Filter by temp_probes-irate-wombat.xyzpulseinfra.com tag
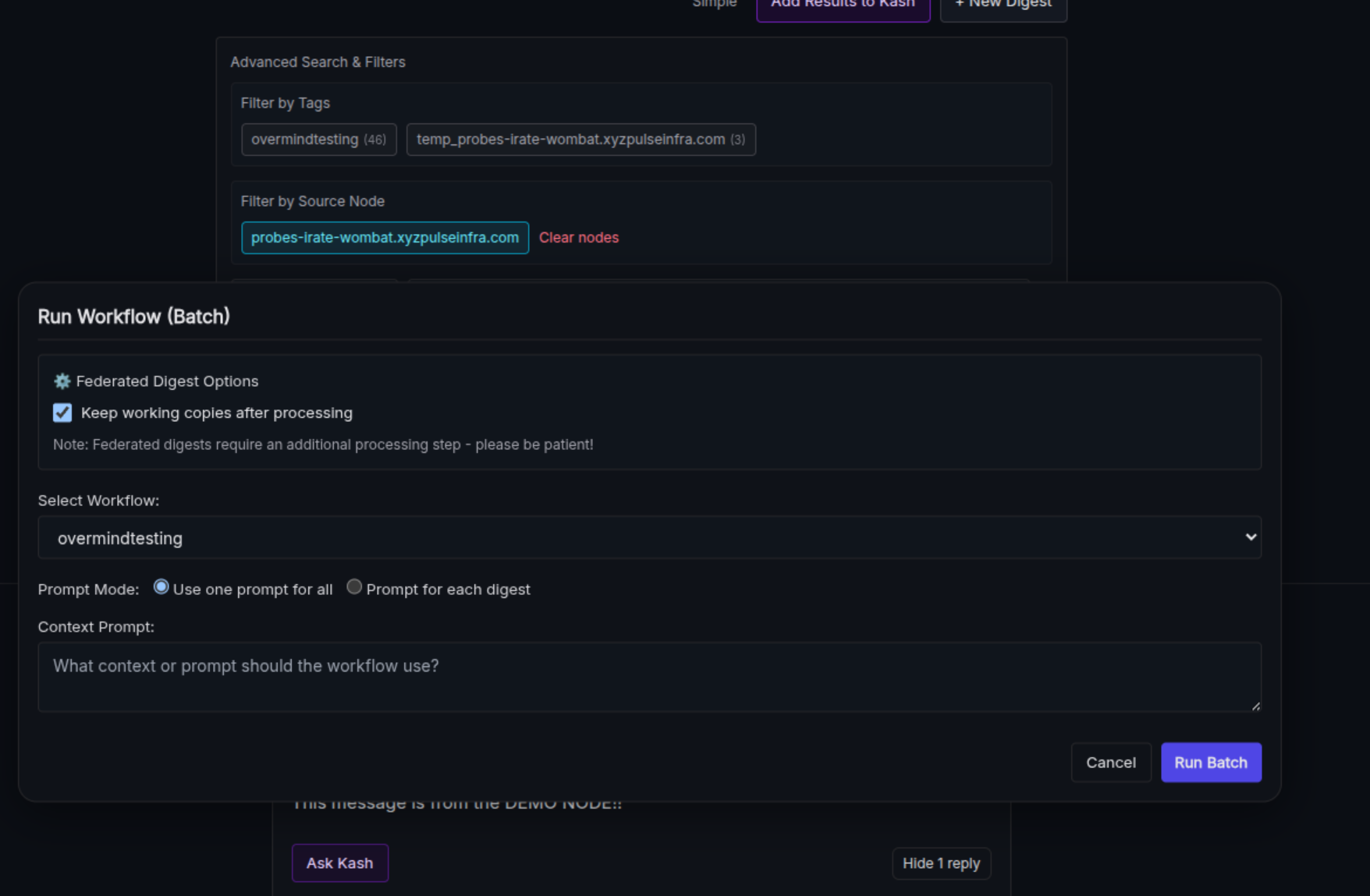 (x=580, y=140)
